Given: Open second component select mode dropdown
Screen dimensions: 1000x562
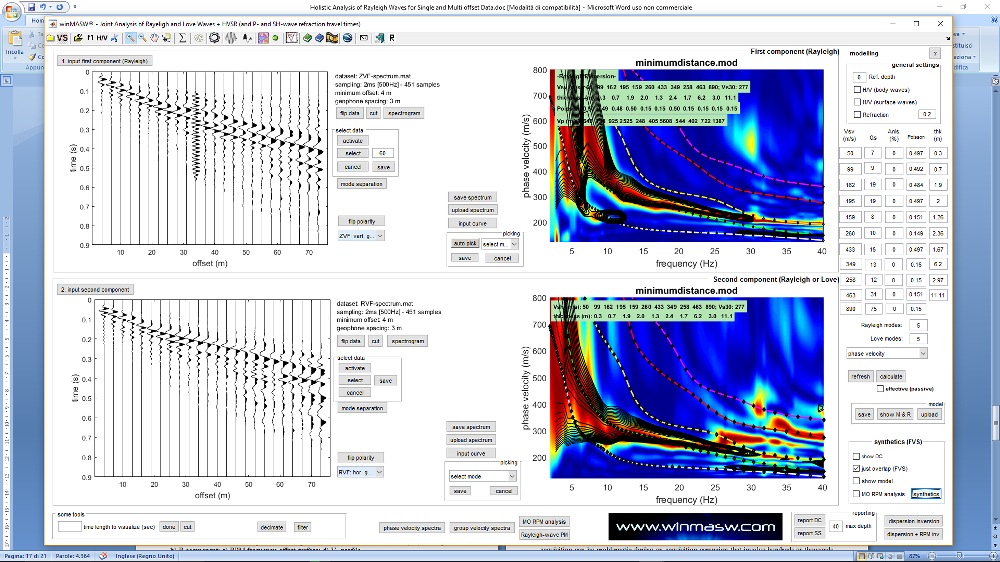Looking at the screenshot, I should click(483, 476).
